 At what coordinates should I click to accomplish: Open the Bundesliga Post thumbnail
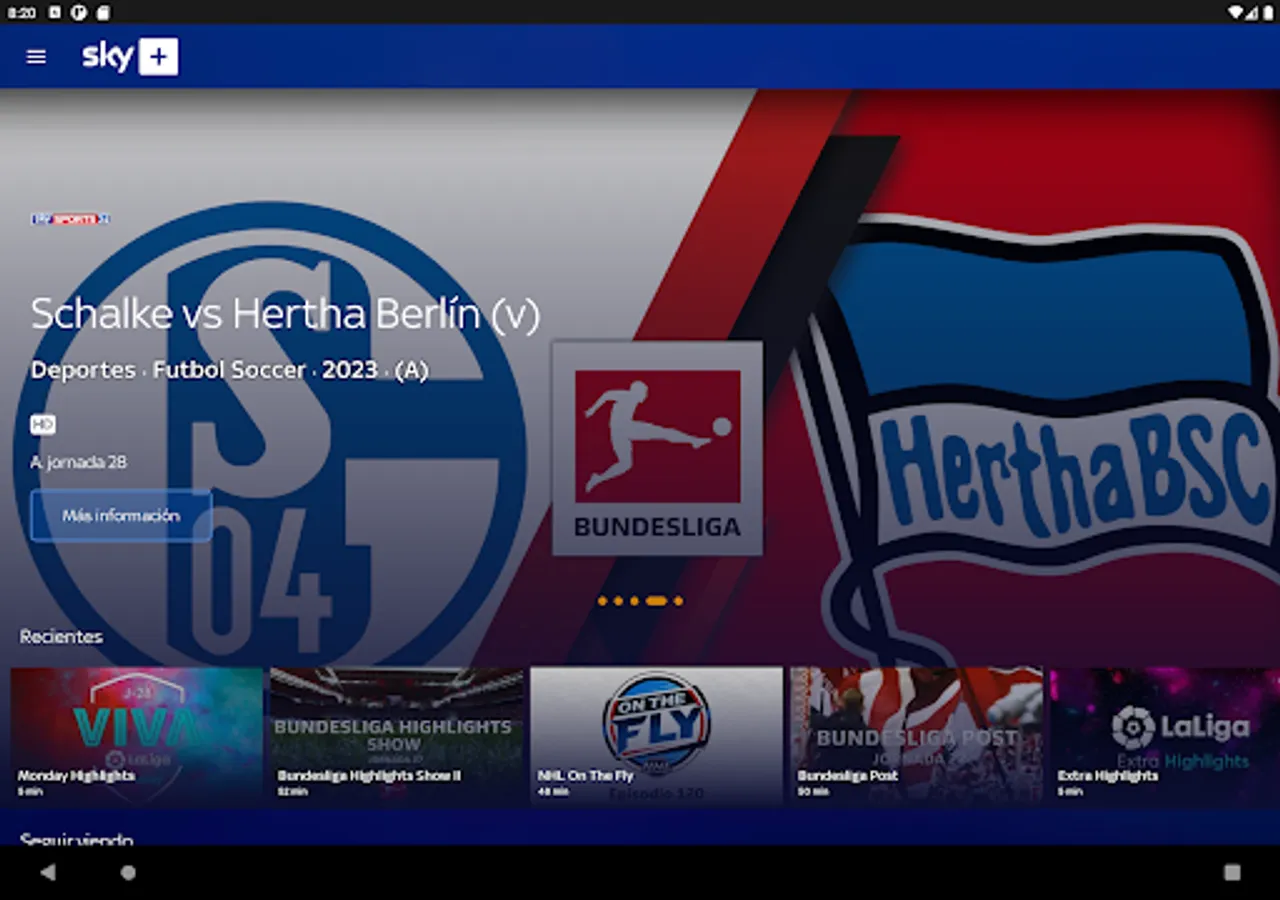pos(916,736)
